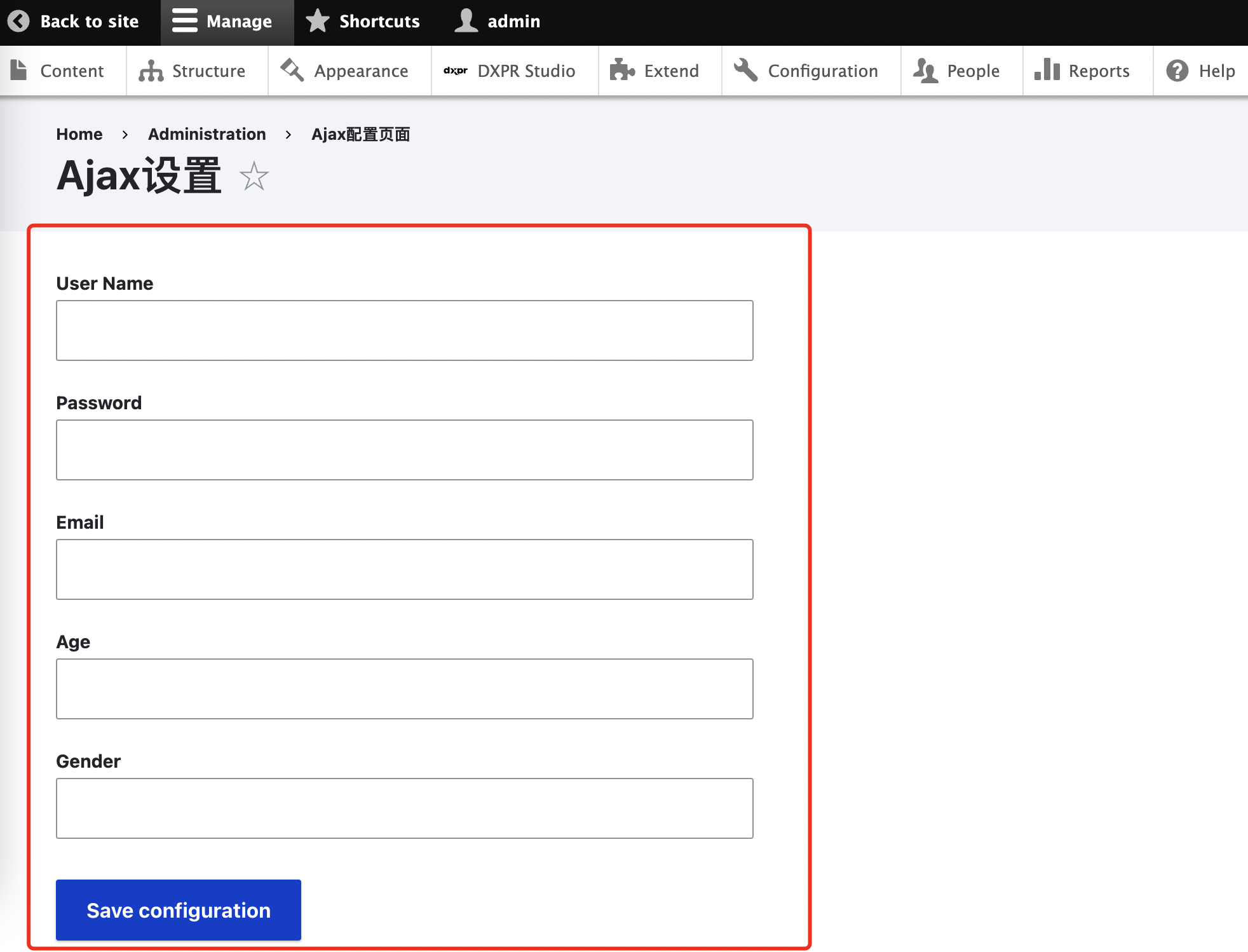Focus the Password input field
The height and width of the screenshot is (952, 1248).
pyautogui.click(x=404, y=450)
